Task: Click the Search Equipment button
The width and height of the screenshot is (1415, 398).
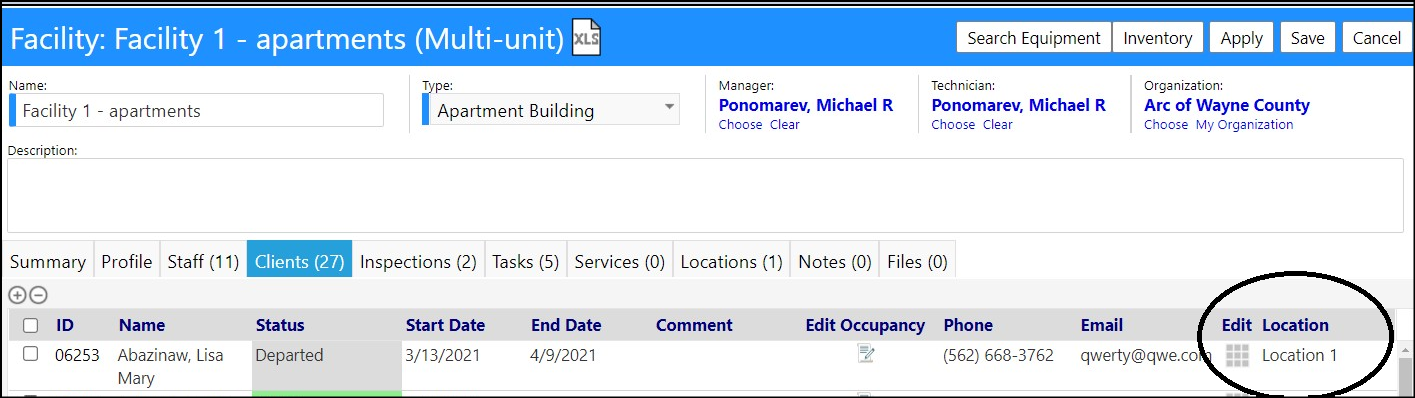Action: [x=1034, y=37]
